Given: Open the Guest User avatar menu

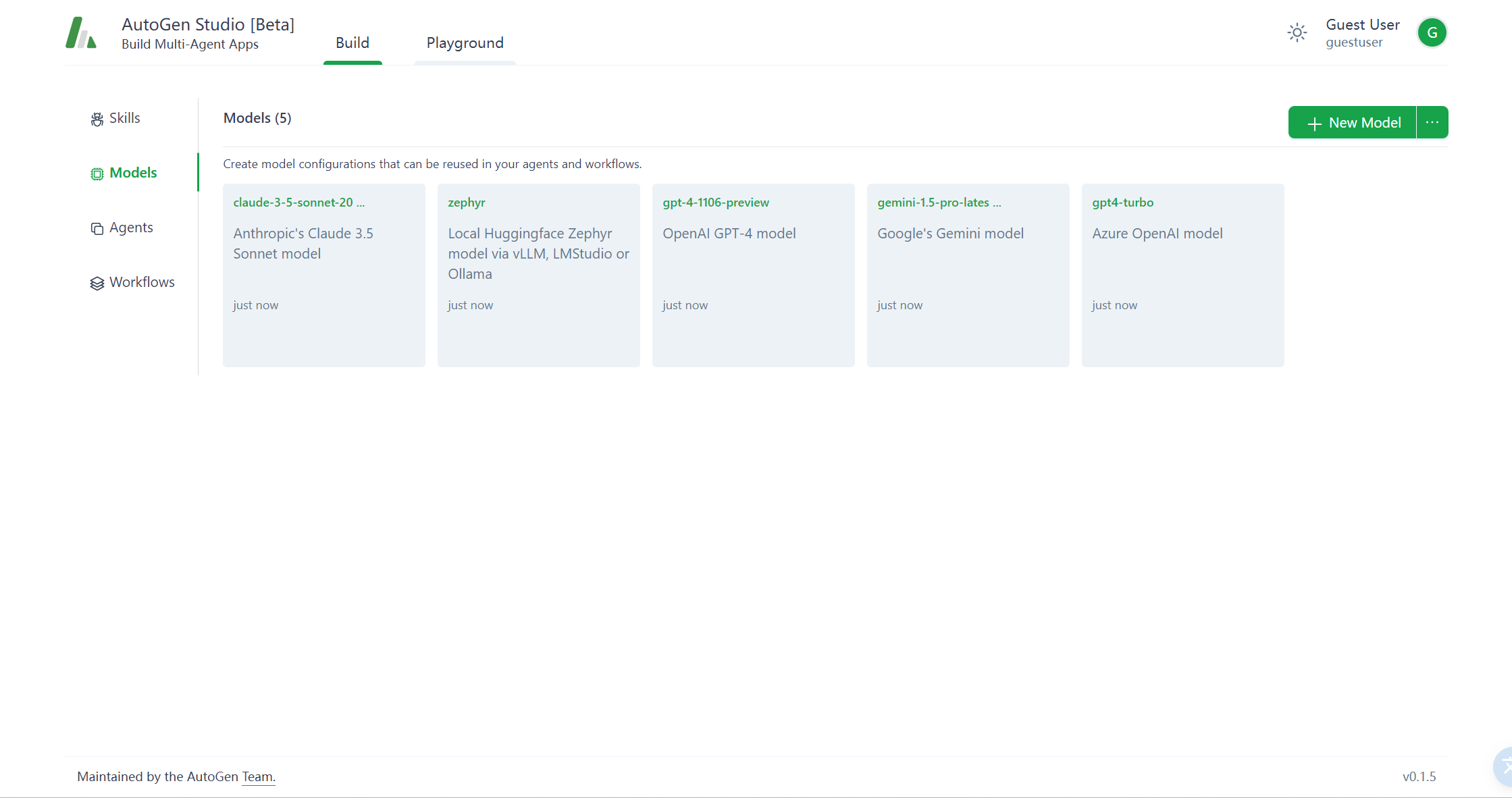Looking at the screenshot, I should pos(1432,32).
